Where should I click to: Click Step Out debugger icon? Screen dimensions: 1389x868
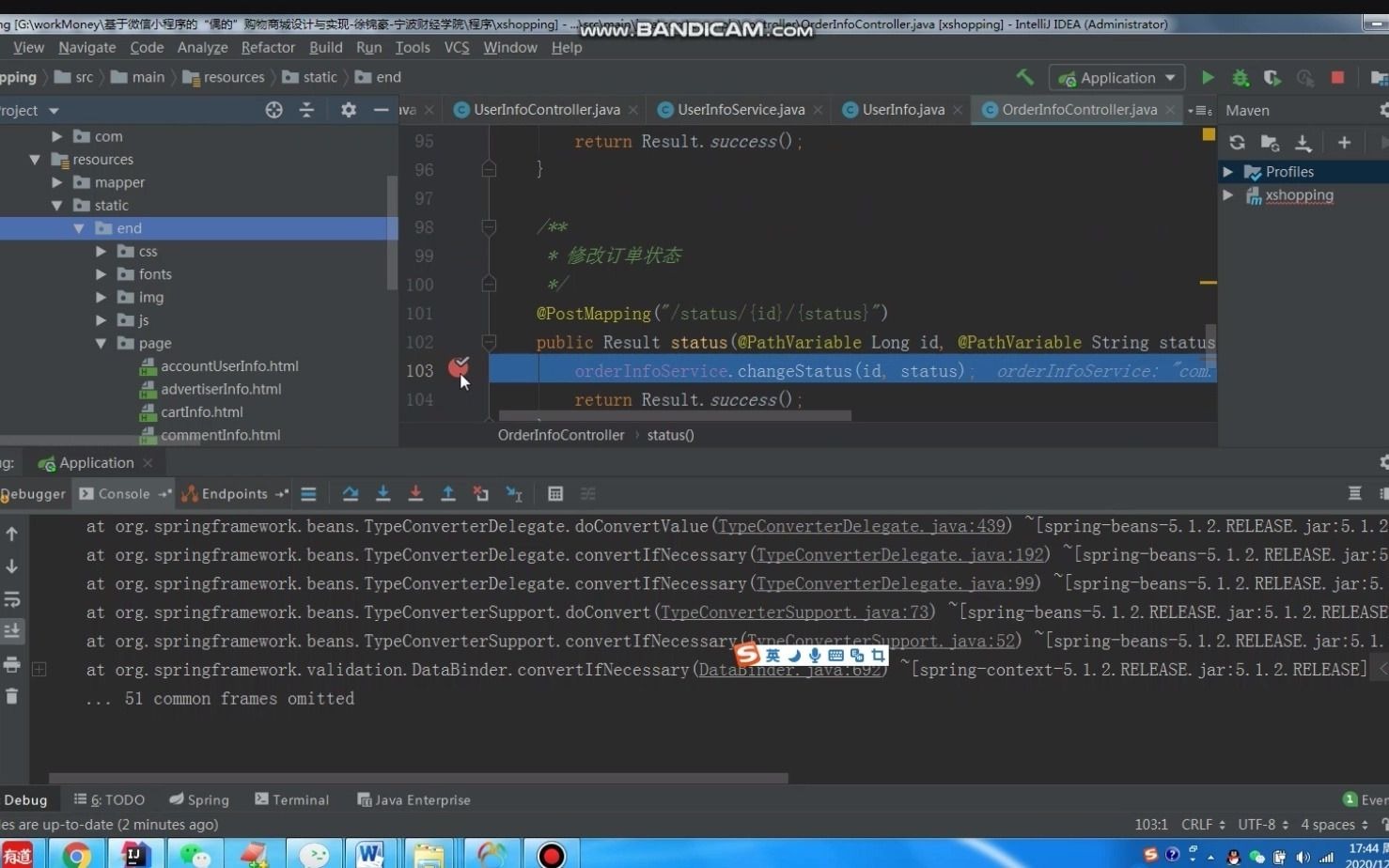[448, 494]
